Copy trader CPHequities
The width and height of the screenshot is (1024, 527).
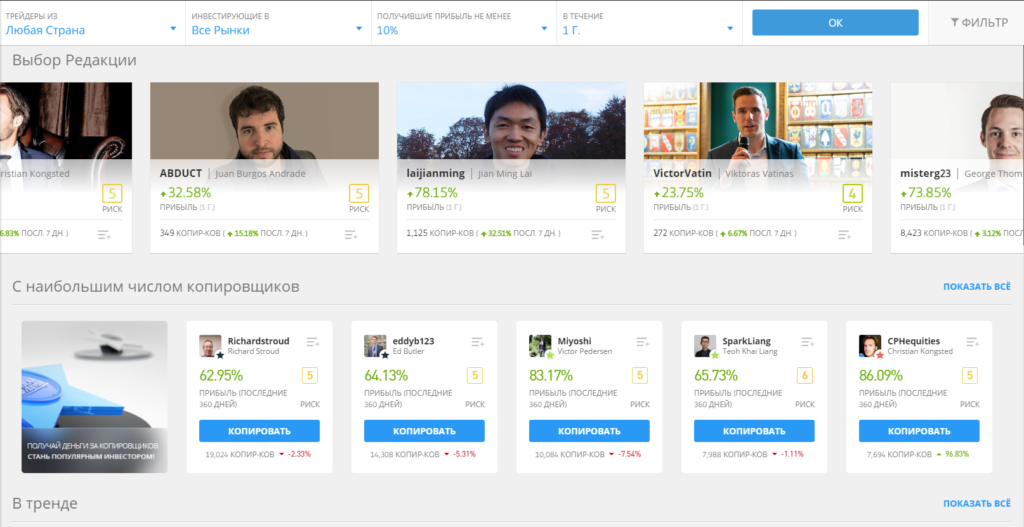click(919, 431)
